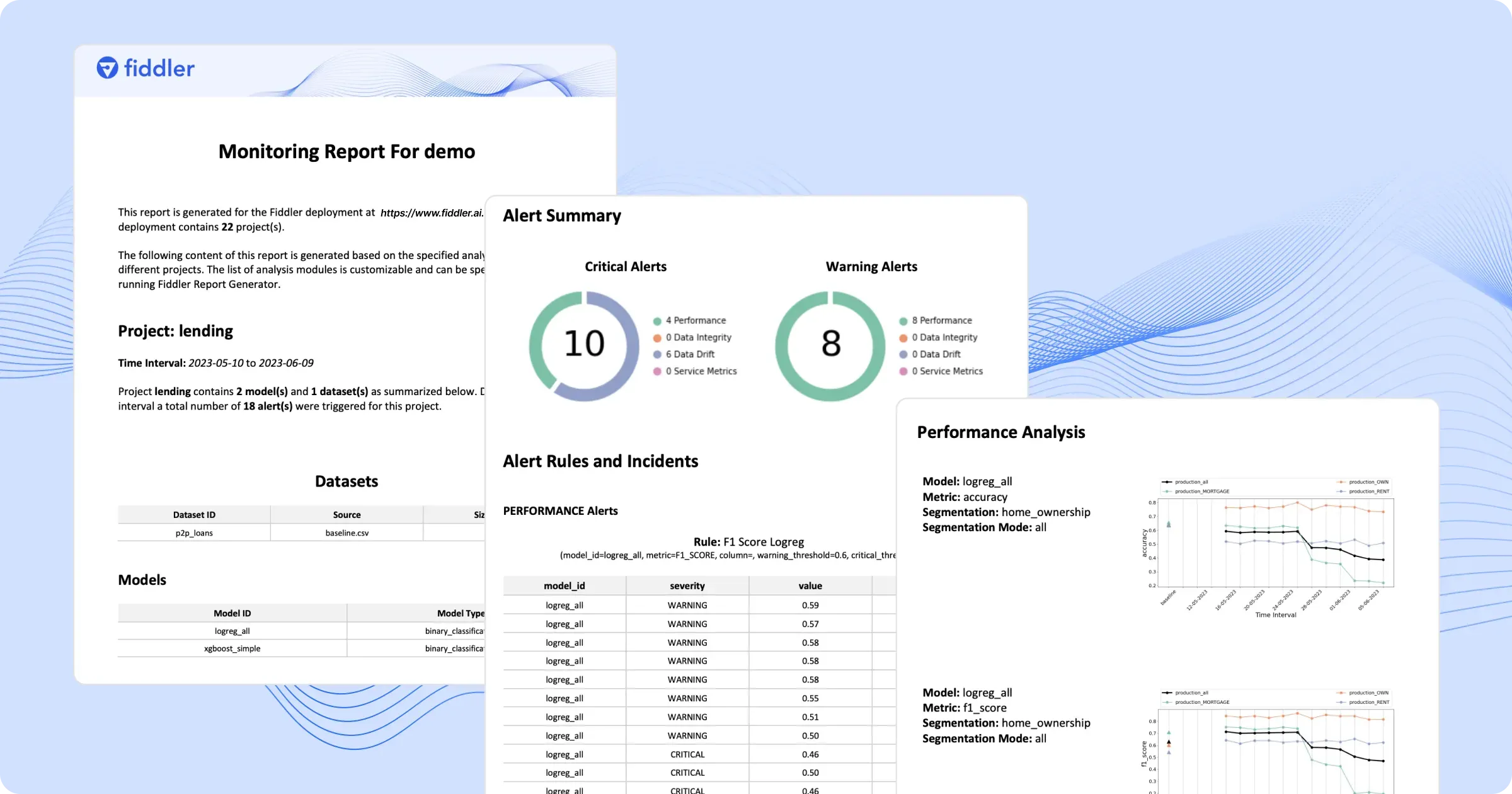Select green dot beside 4 Performance legend
Image resolution: width=1512 pixels, height=794 pixels.
coord(657,321)
